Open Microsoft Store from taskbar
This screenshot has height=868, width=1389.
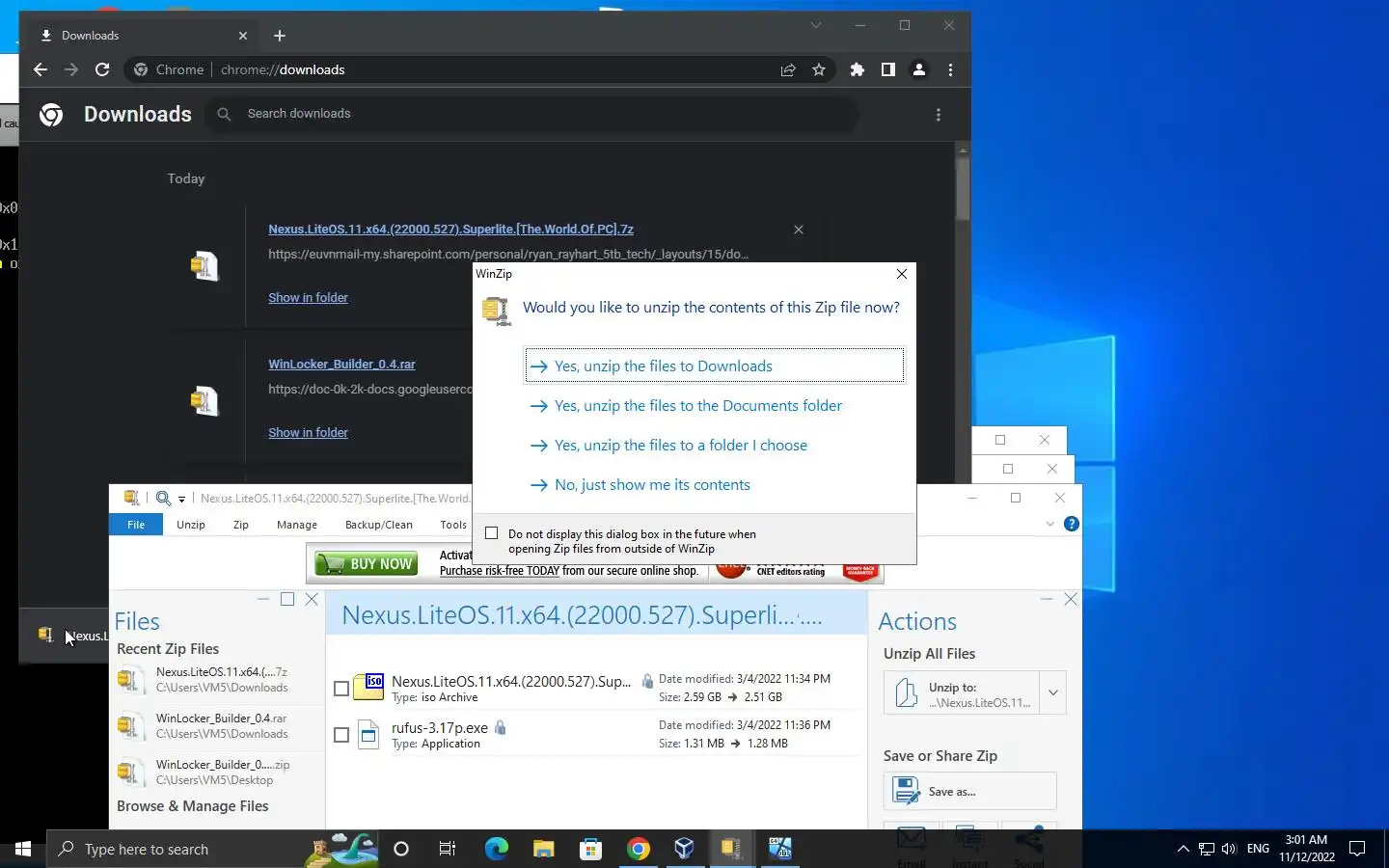coord(590,849)
